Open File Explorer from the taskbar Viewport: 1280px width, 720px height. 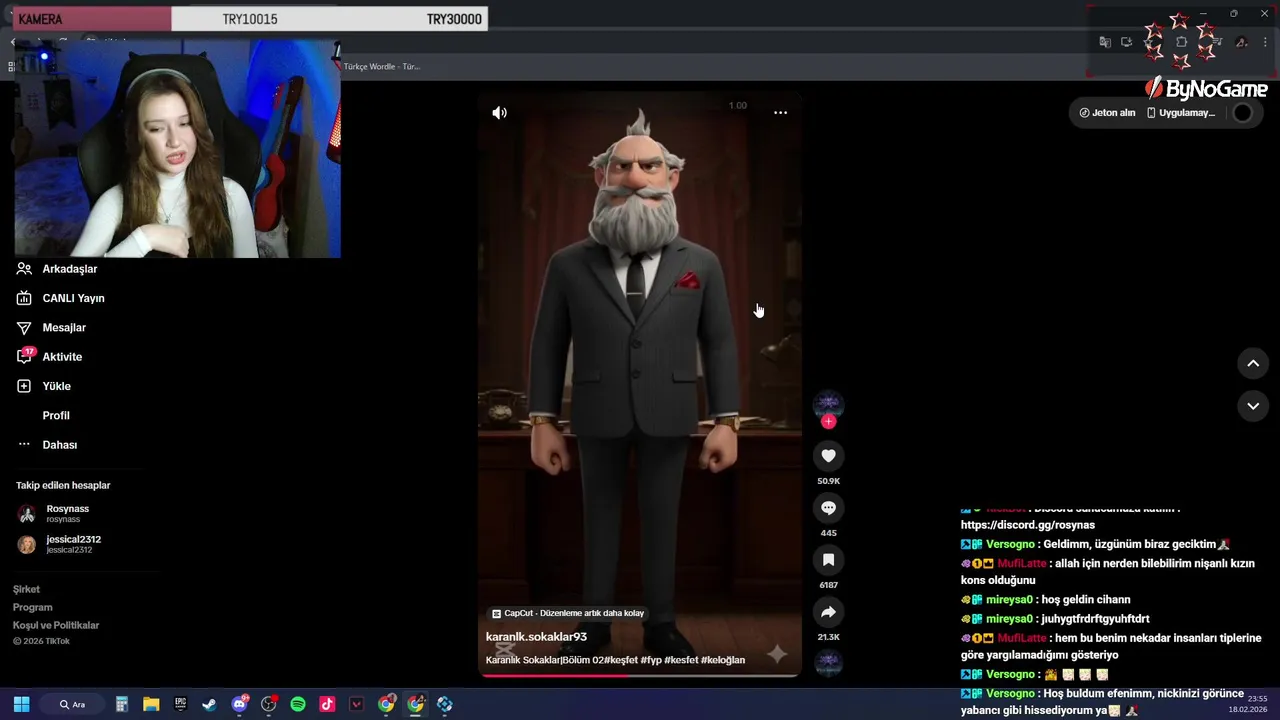(151, 704)
